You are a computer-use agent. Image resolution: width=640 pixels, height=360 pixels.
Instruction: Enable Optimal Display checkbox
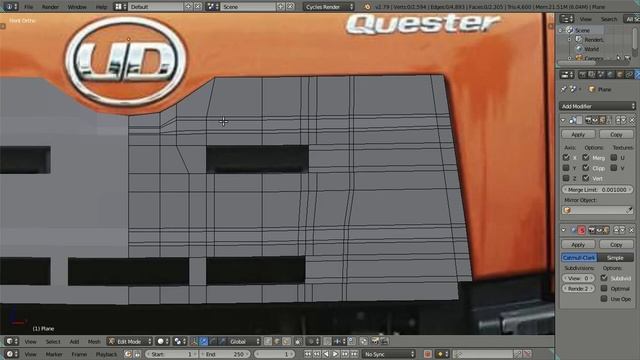[x=604, y=289]
